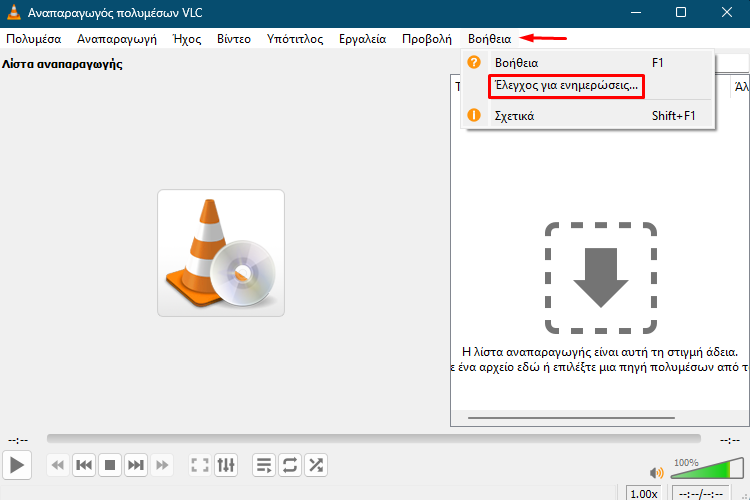Click the 1.00x playback speed label
Image resolution: width=750 pixels, height=500 pixels.
pyautogui.click(x=644, y=493)
